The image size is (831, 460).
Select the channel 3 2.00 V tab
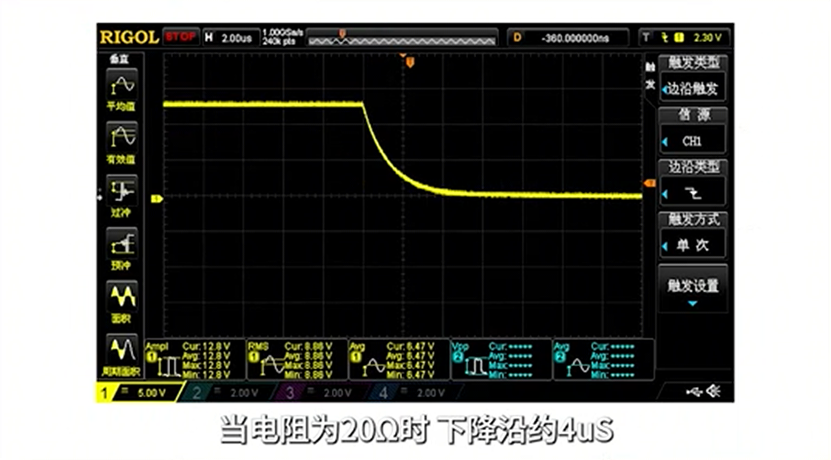323,393
